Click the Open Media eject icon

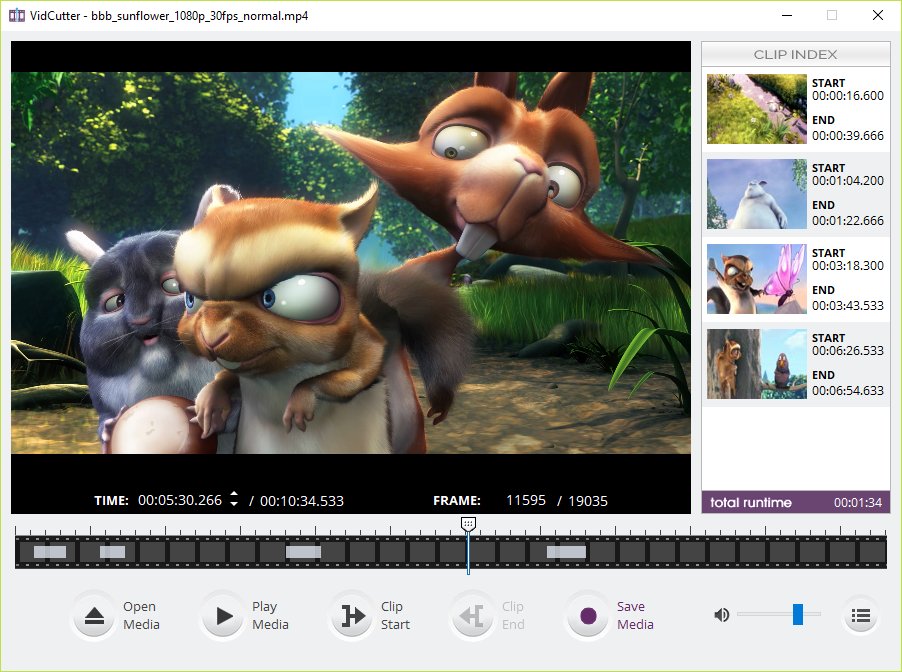click(94, 616)
